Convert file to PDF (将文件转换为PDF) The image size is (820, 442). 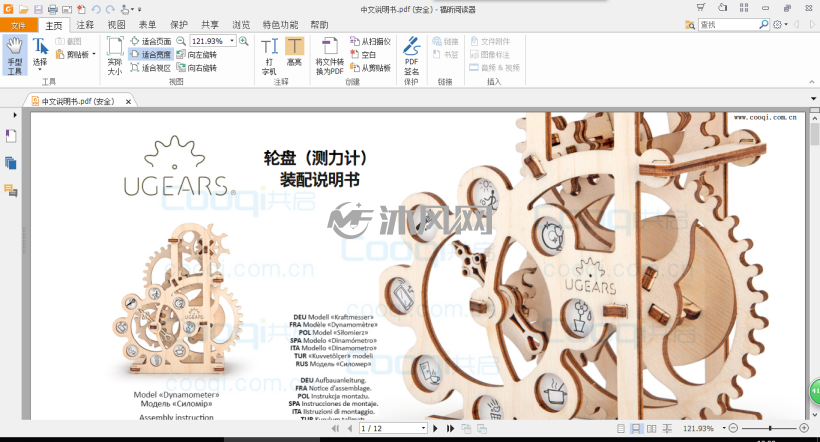pos(329,56)
